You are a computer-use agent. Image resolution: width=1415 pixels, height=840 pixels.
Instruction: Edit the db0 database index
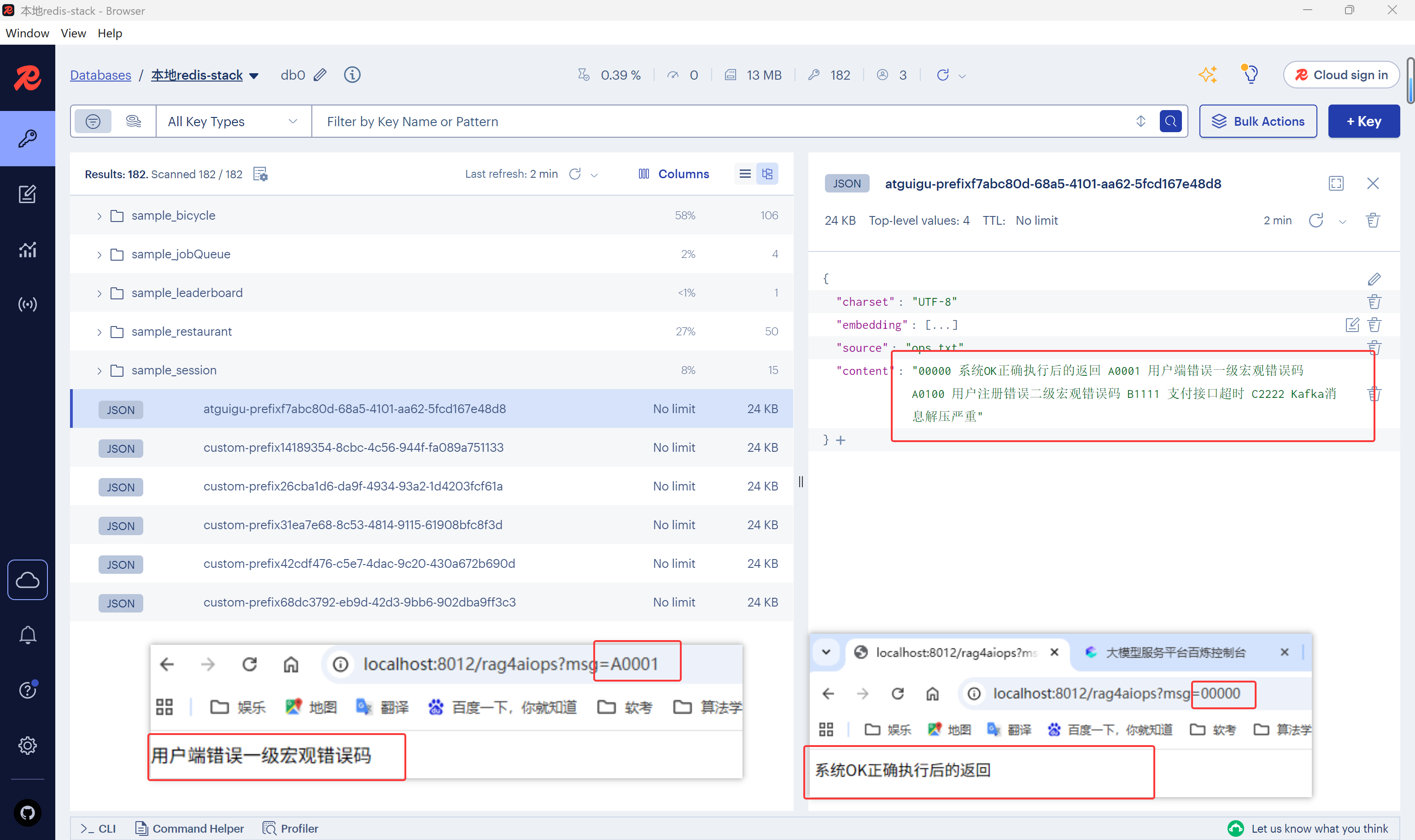[x=321, y=75]
